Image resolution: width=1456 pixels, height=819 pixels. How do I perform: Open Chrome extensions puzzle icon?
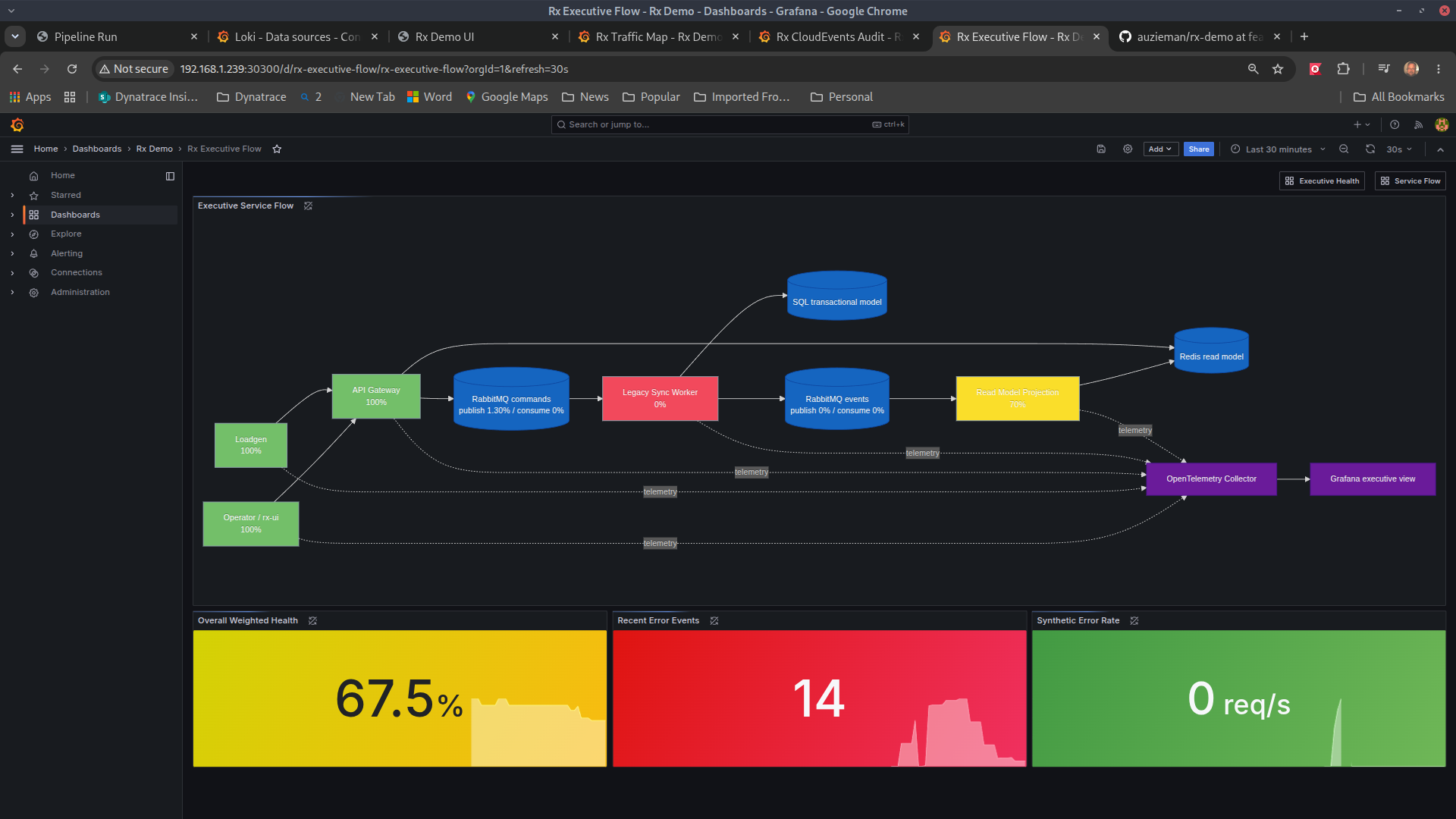click(1343, 69)
